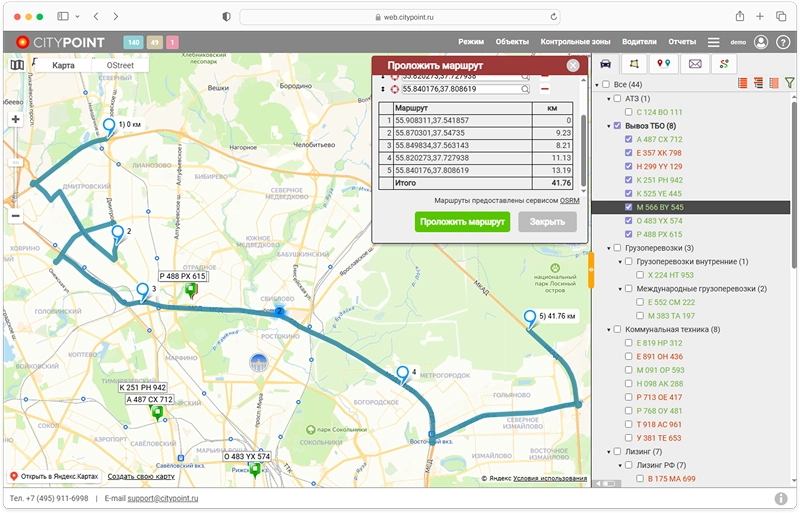This screenshot has width=800, height=513.
Task: Open the hamburger menu in top bar
Action: [x=713, y=43]
